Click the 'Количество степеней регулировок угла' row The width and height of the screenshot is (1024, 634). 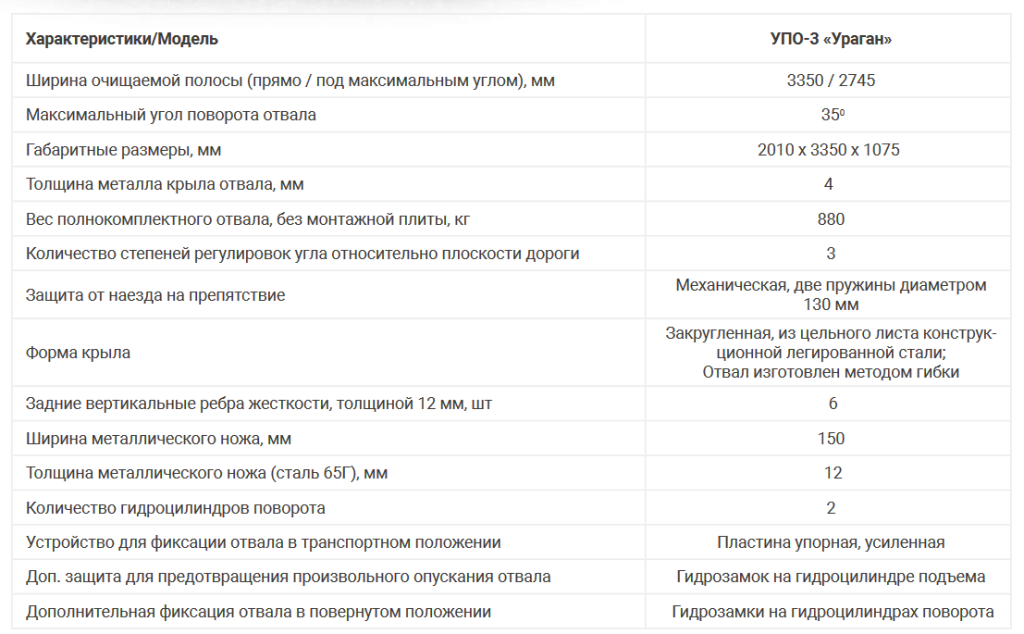pyautogui.click(x=302, y=254)
